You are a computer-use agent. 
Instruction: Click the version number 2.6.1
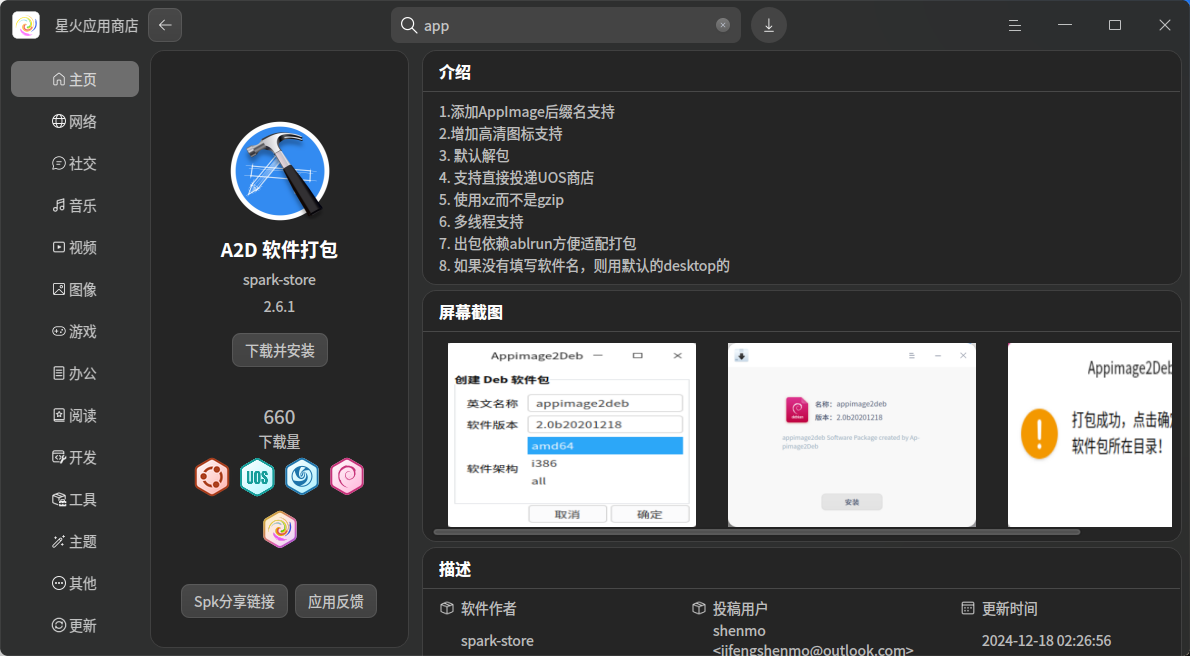click(279, 307)
